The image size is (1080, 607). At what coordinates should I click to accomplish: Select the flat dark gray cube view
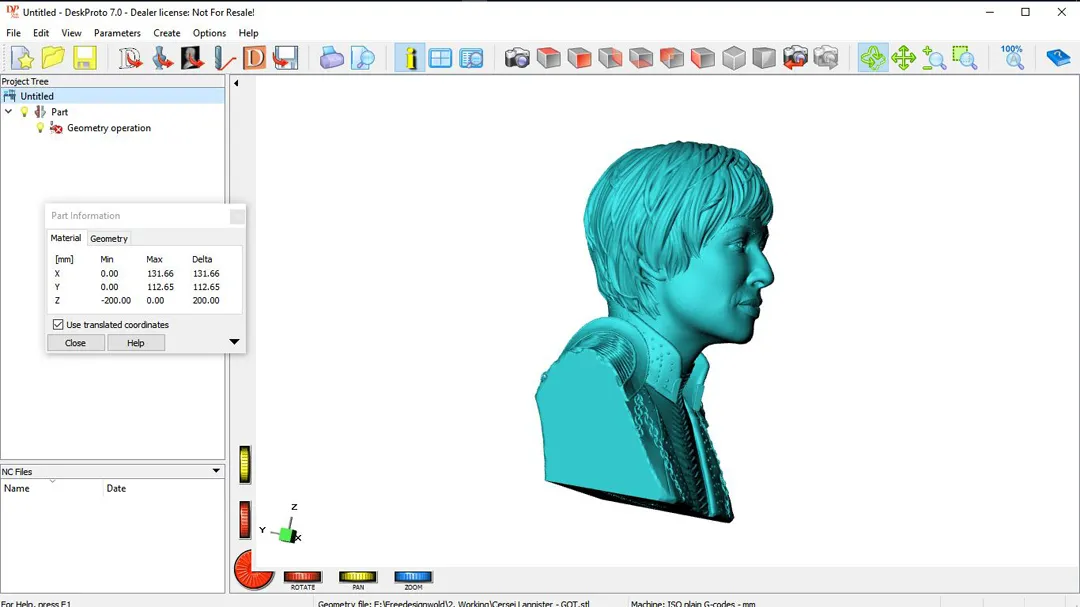click(x=764, y=58)
